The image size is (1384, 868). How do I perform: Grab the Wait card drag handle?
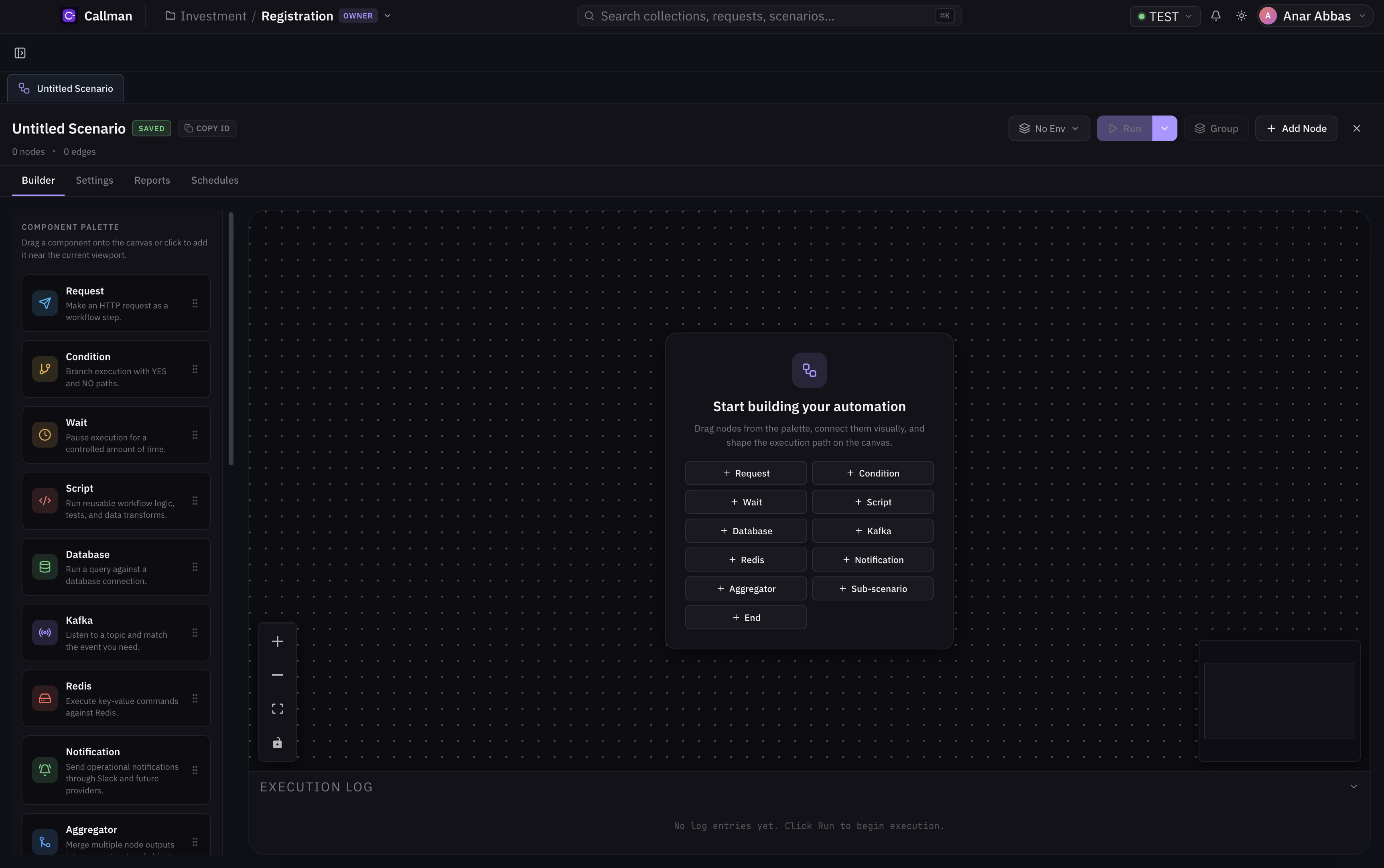coord(195,434)
